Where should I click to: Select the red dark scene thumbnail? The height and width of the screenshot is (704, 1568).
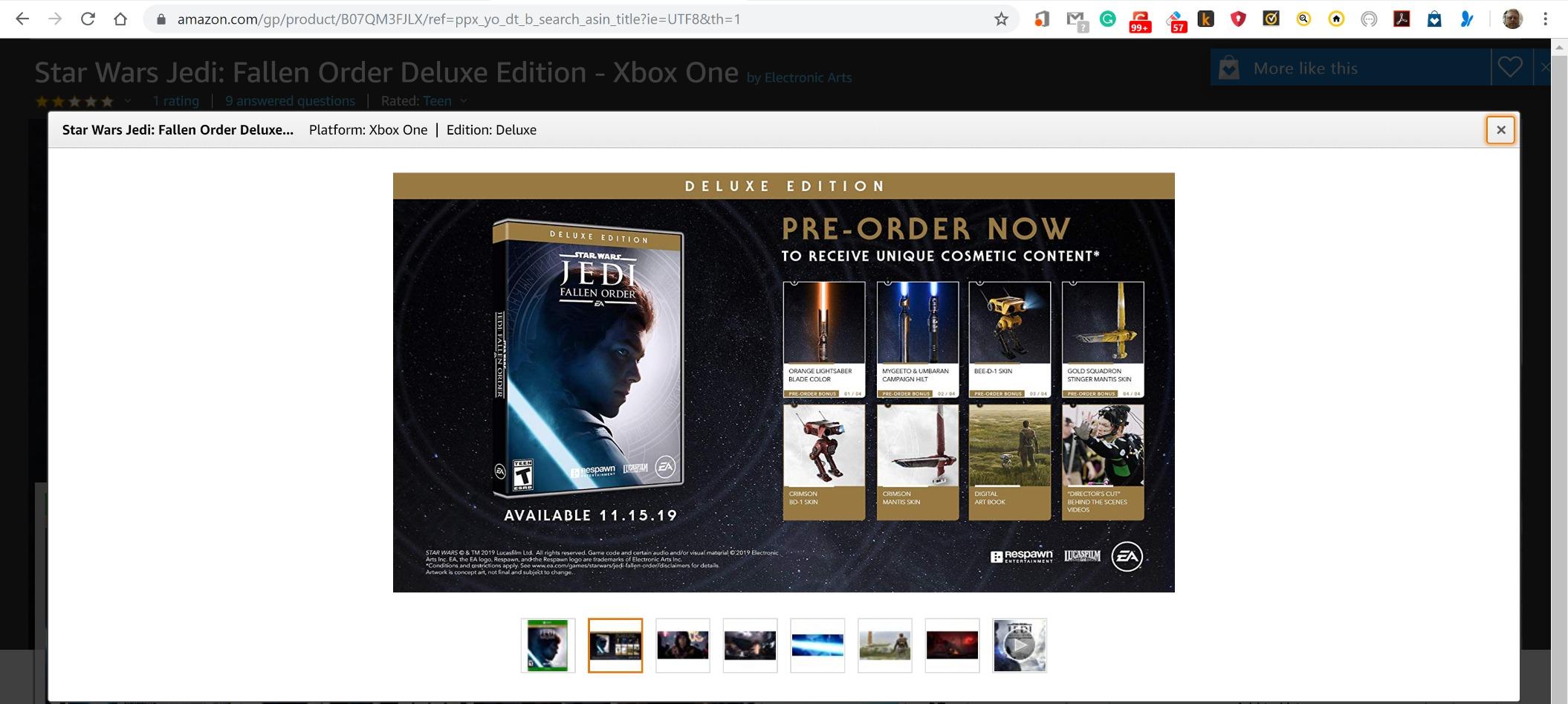click(952, 645)
